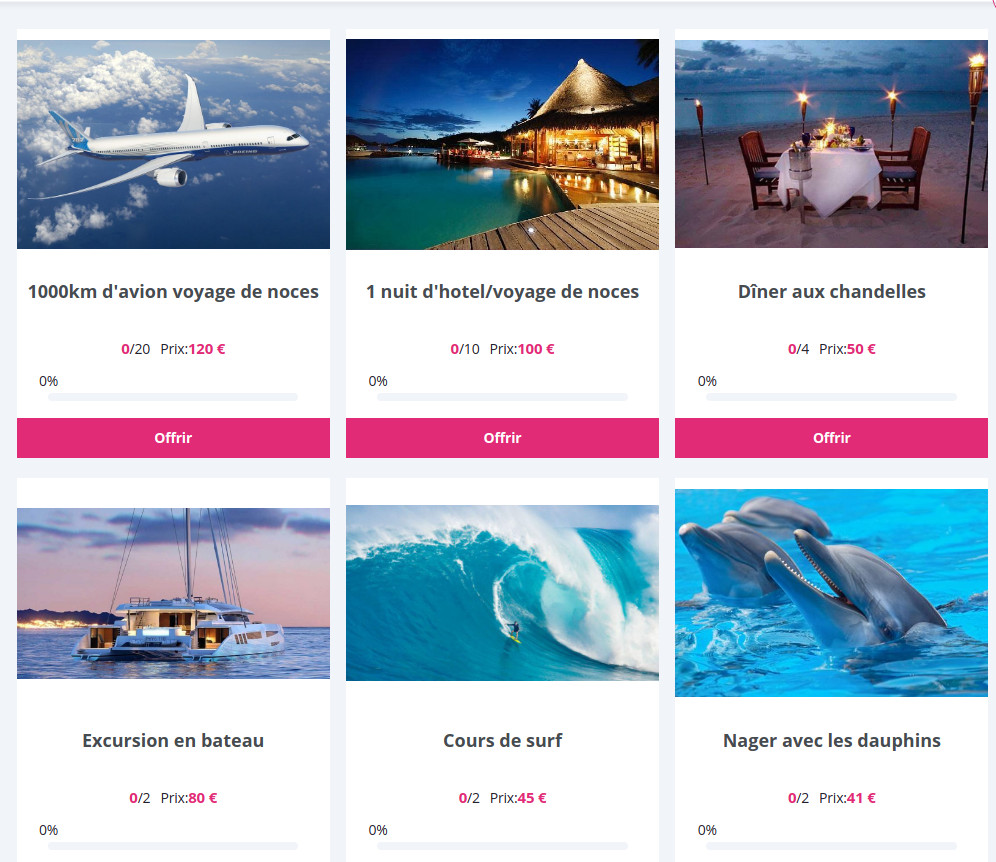The image size is (996, 862).
Task: Open Nager avec les dauphins heading
Action: pyautogui.click(x=831, y=741)
